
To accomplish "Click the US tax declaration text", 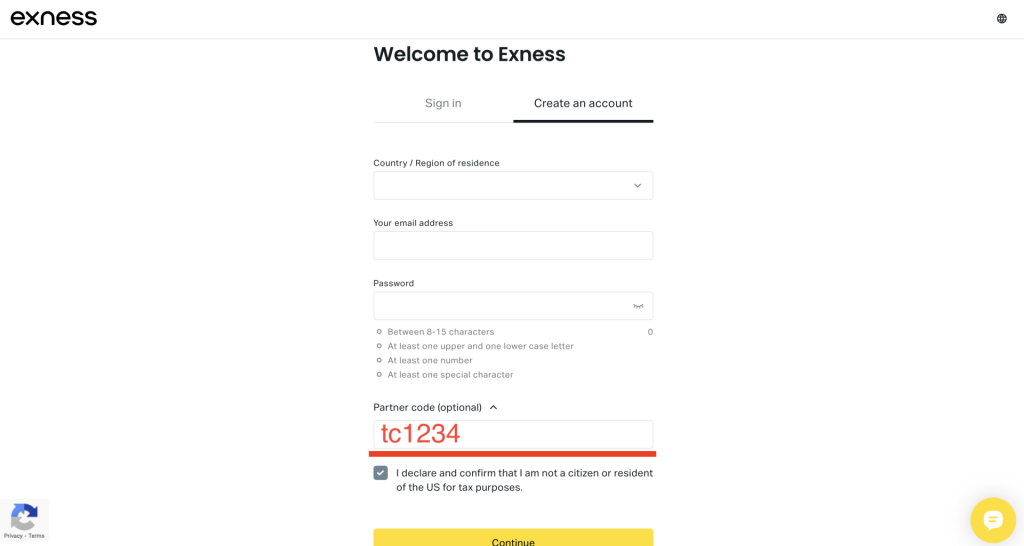I will click(524, 480).
